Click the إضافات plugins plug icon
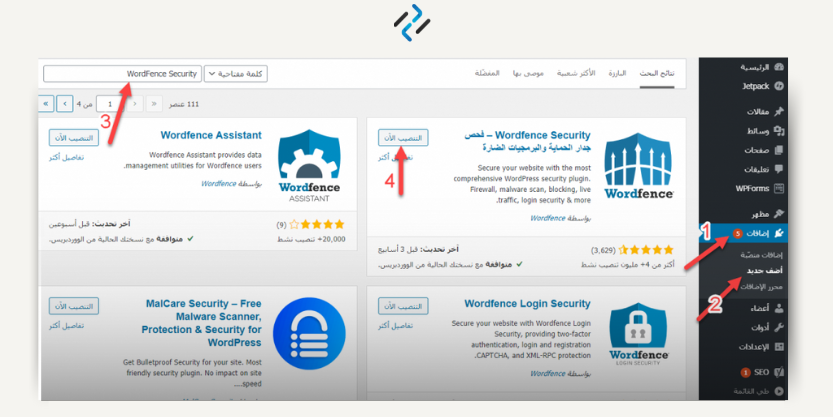The width and height of the screenshot is (833, 417). [x=779, y=233]
